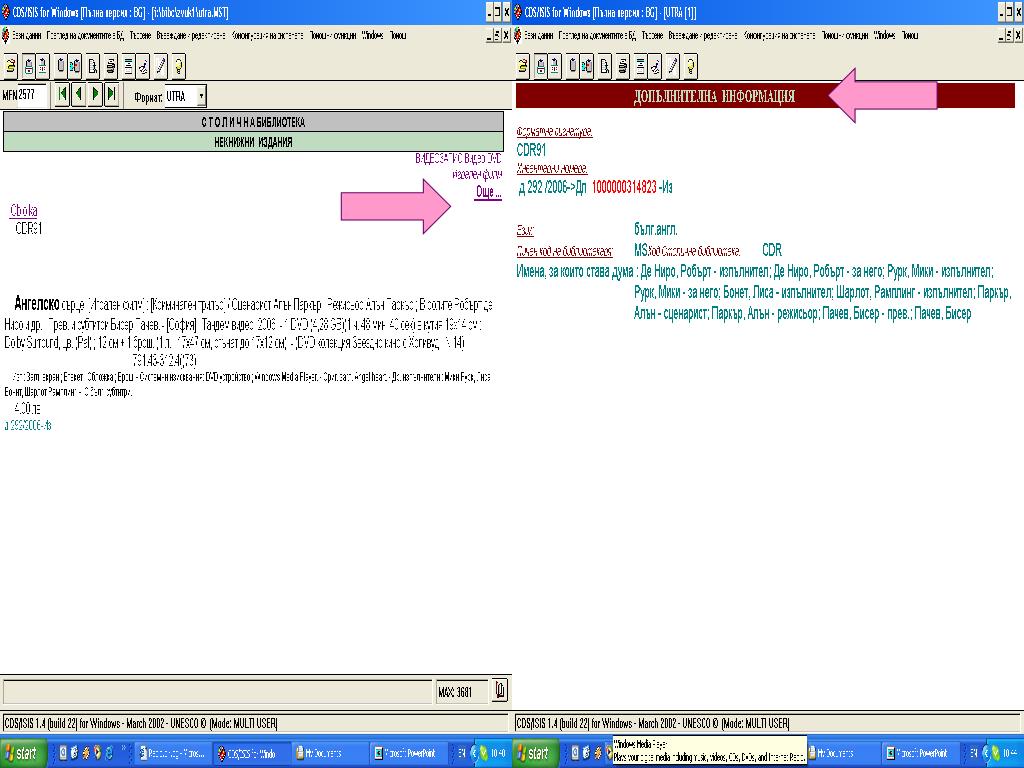Click data entry hand icon, left window
The width and height of the screenshot is (1024, 768).
[143, 65]
